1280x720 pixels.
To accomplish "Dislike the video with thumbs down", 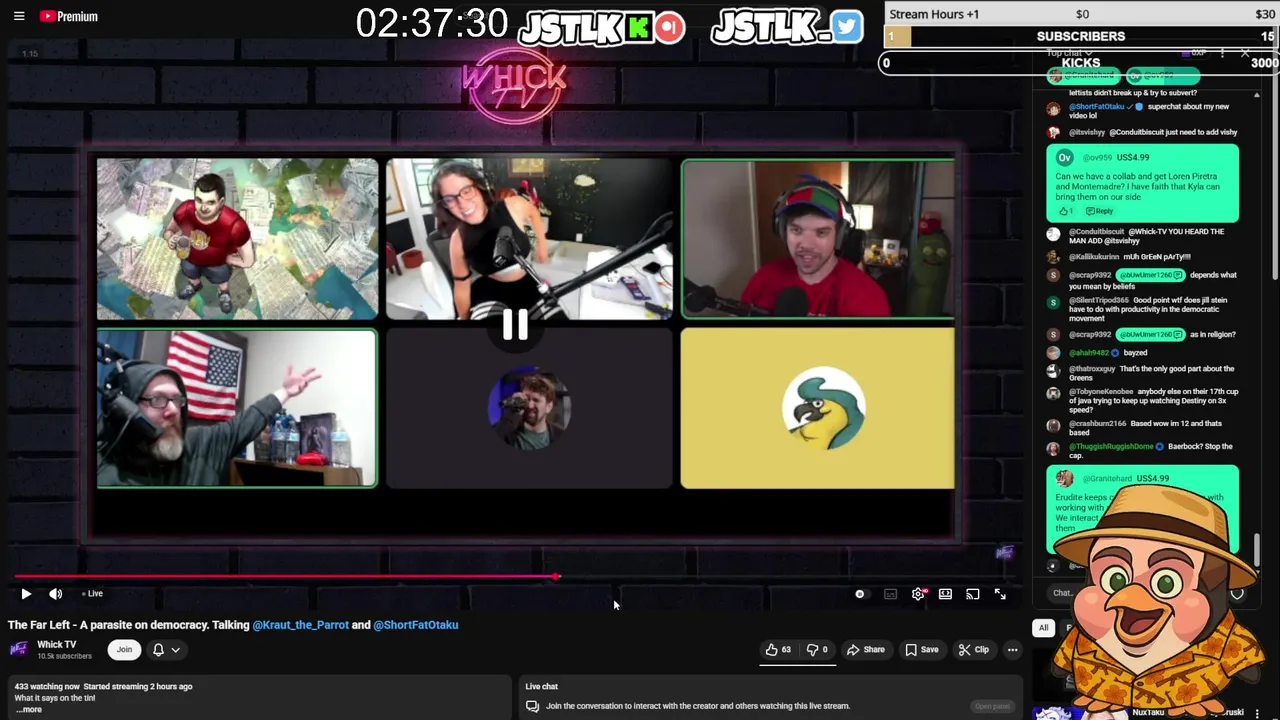I will coord(818,650).
